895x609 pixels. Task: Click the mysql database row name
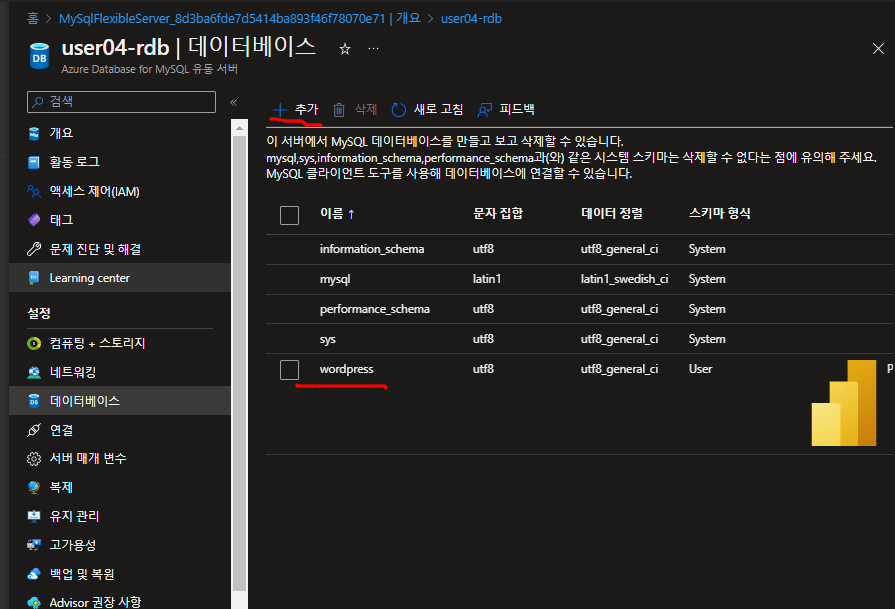click(x=335, y=280)
